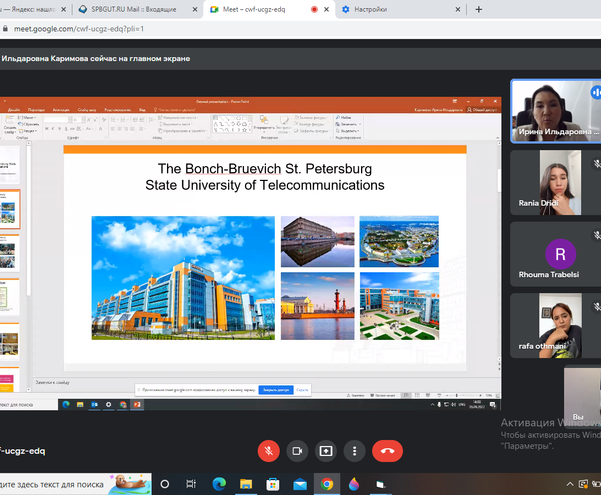Click the present screen button
This screenshot has width=601, height=495.
pos(326,451)
